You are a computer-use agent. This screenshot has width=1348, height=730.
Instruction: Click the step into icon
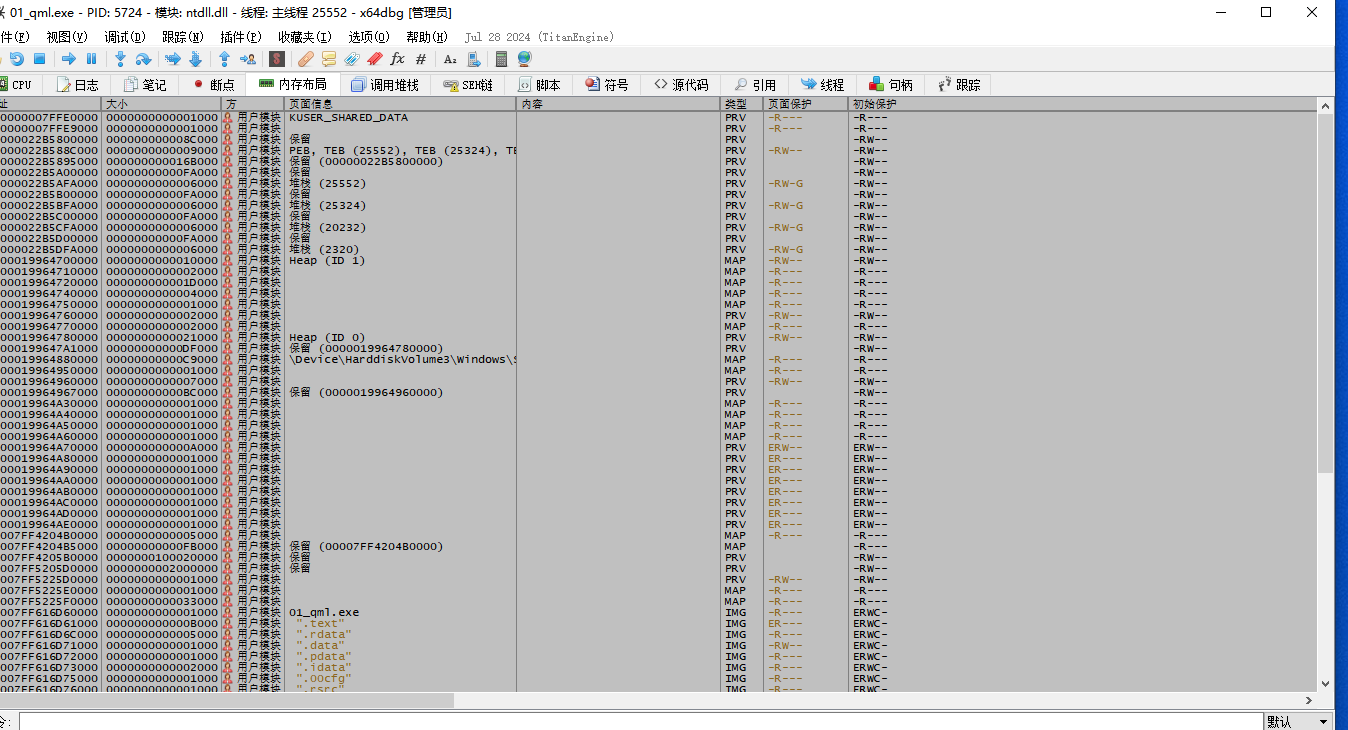tap(120, 59)
